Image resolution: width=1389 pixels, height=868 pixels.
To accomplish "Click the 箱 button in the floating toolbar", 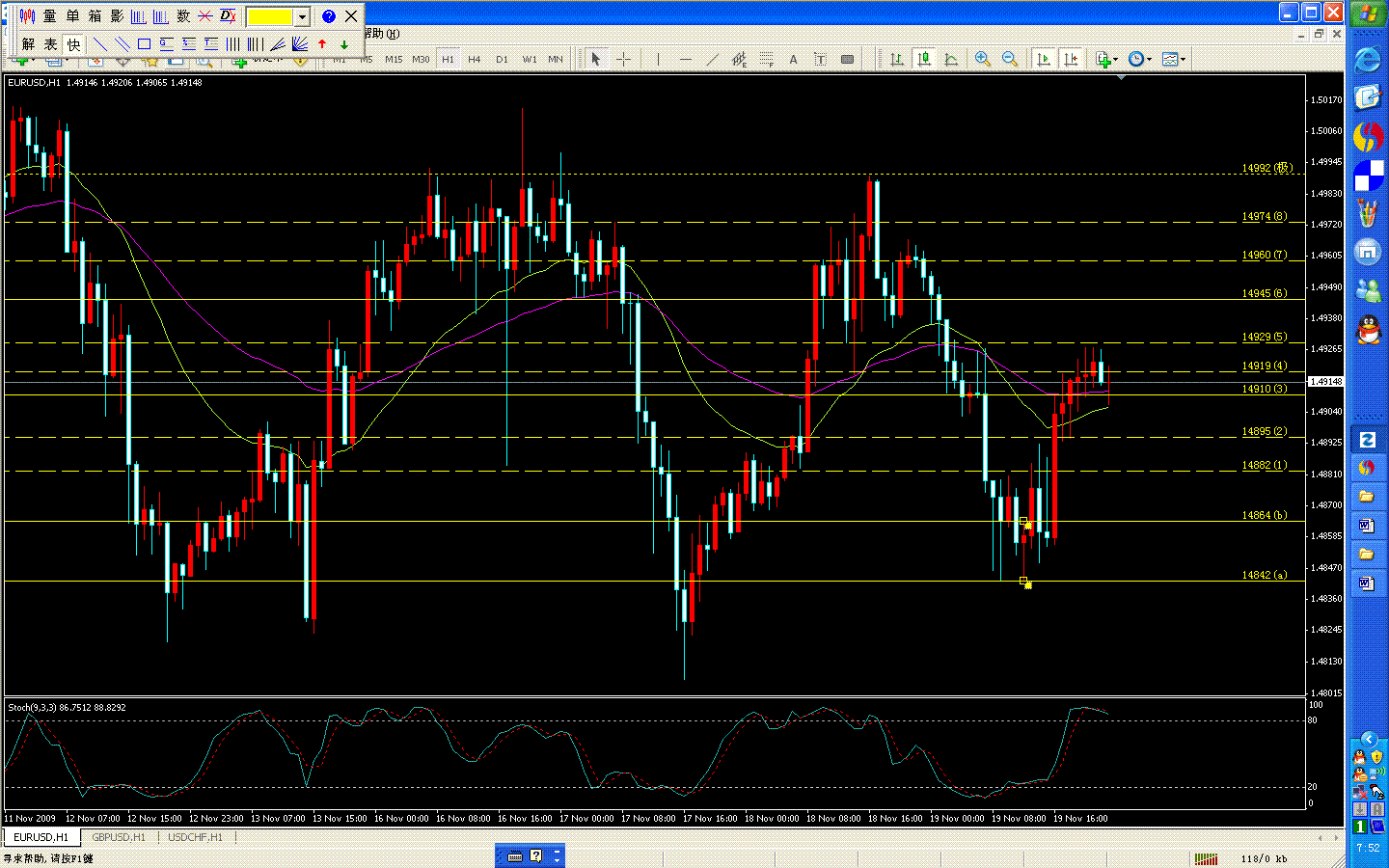I will click(x=95, y=16).
